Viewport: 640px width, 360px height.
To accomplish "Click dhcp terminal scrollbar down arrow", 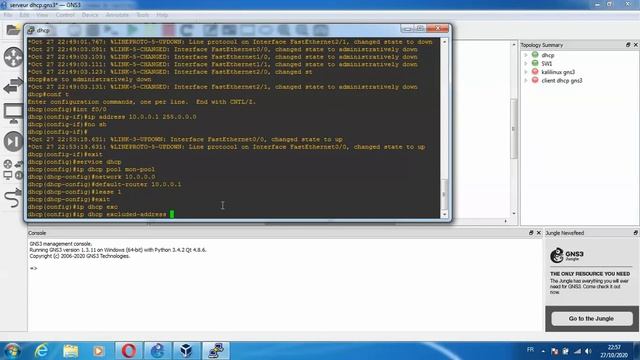I will coord(444,214).
